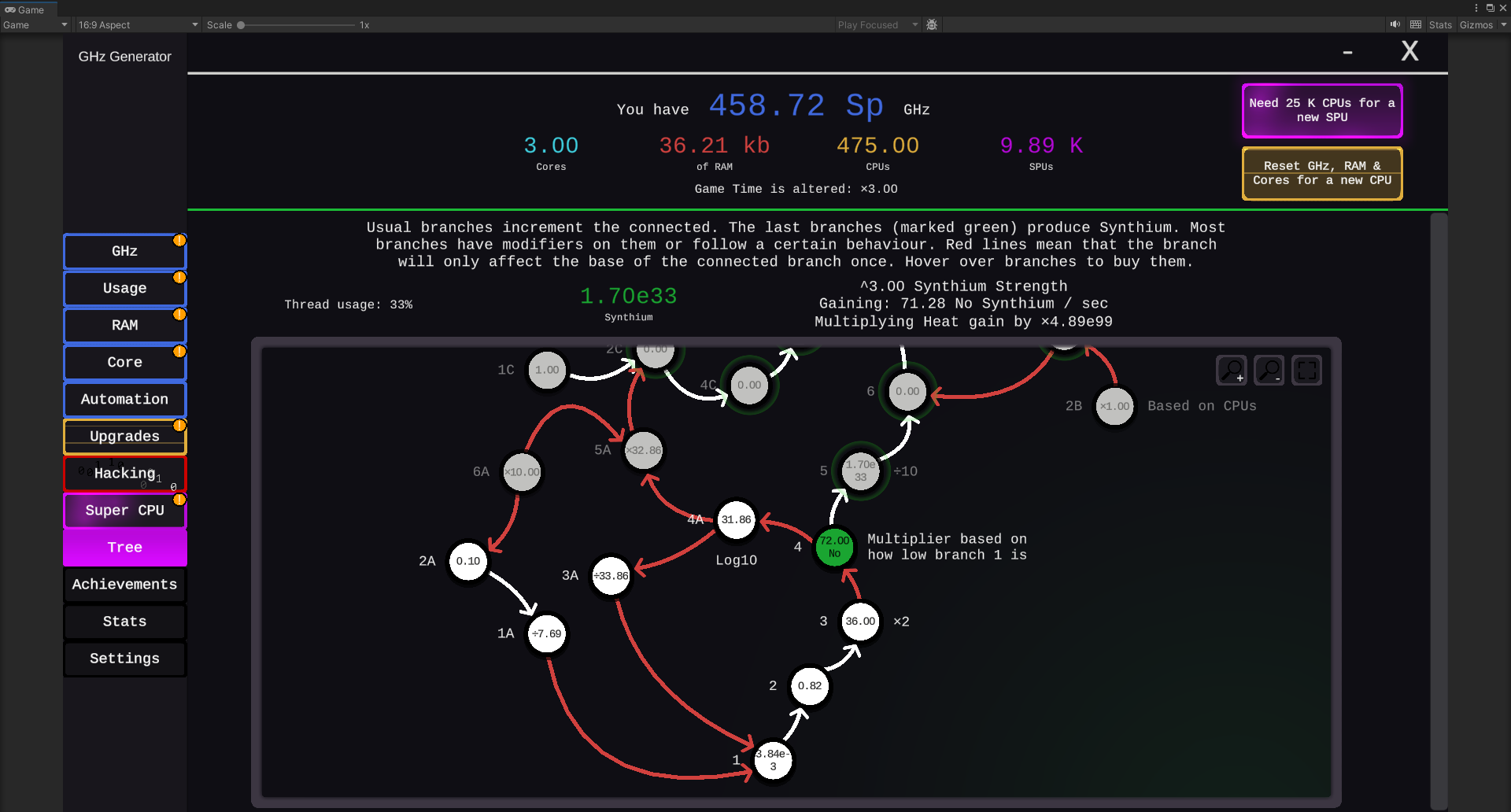Click Need 25 K CPUs SPU button
This screenshot has height=812, width=1511.
pos(1322,110)
